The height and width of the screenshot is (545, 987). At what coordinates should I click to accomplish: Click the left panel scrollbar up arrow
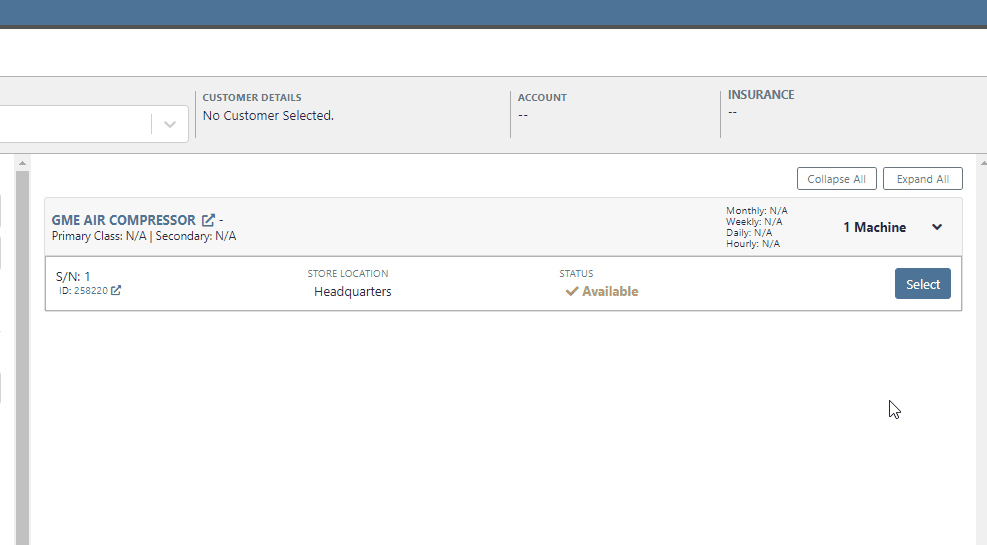(x=23, y=163)
